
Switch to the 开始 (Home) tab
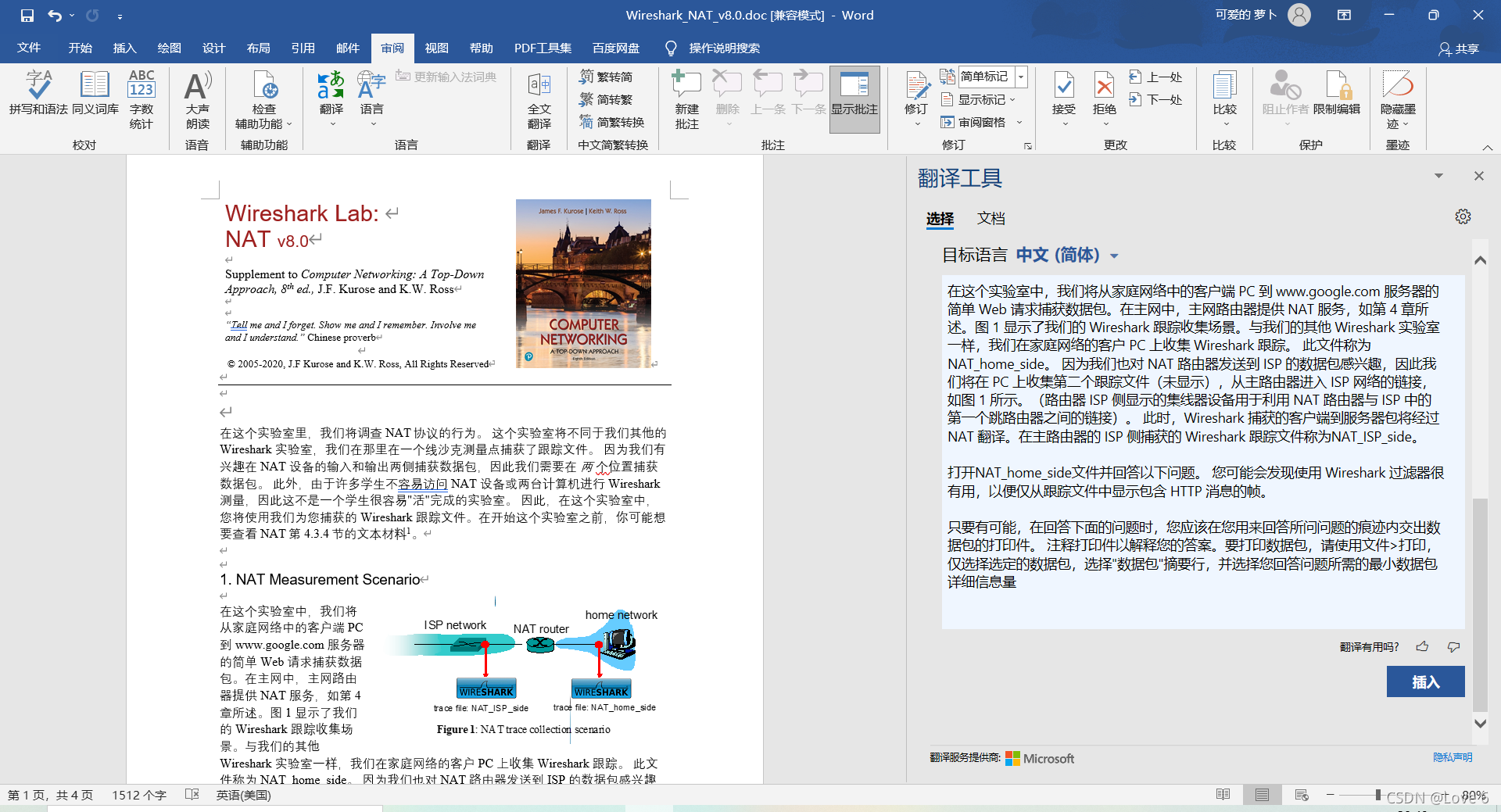(x=81, y=48)
